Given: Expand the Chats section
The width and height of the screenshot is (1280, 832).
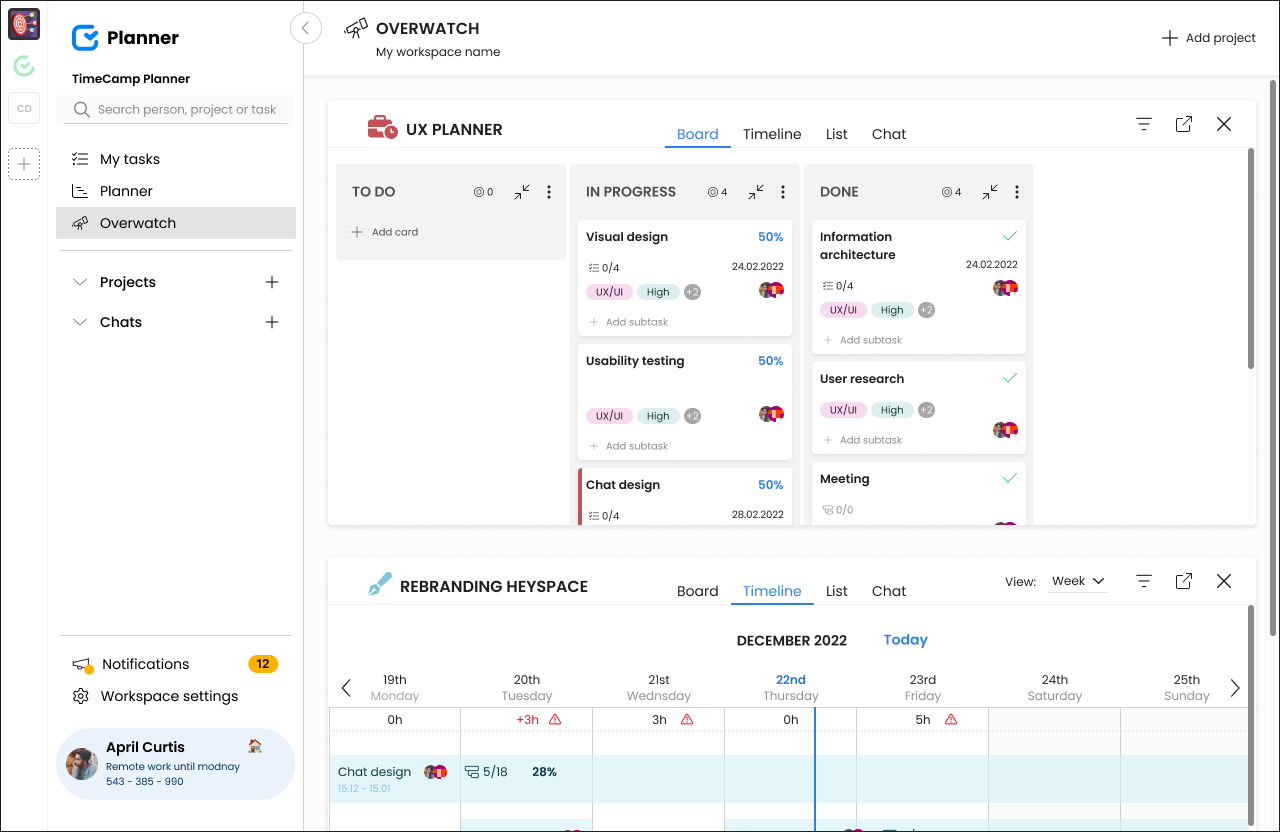Looking at the screenshot, I should pos(80,322).
